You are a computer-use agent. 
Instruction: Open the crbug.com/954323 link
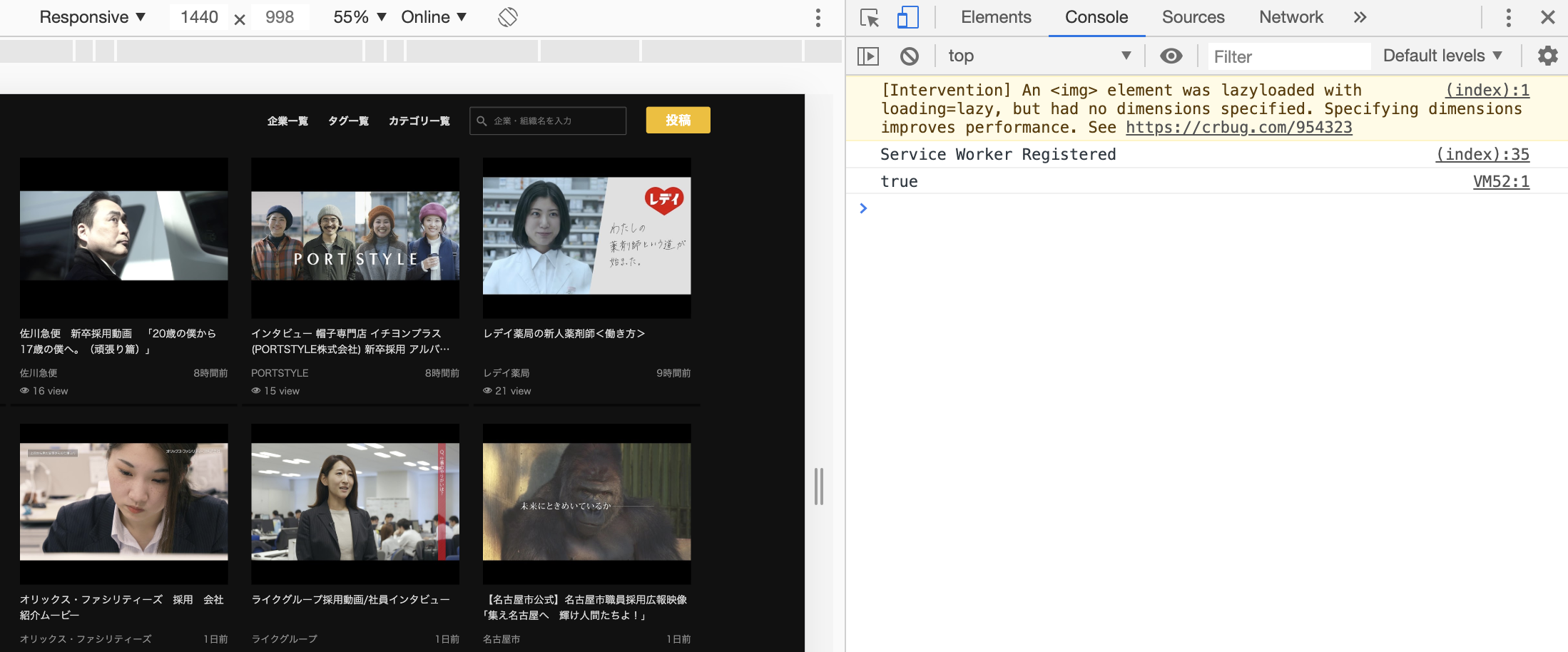pos(1238,128)
